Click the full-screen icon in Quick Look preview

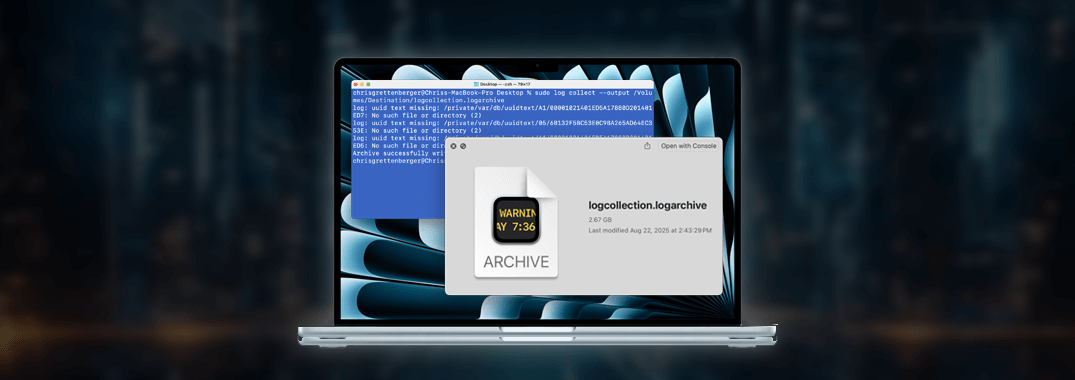[x=463, y=146]
